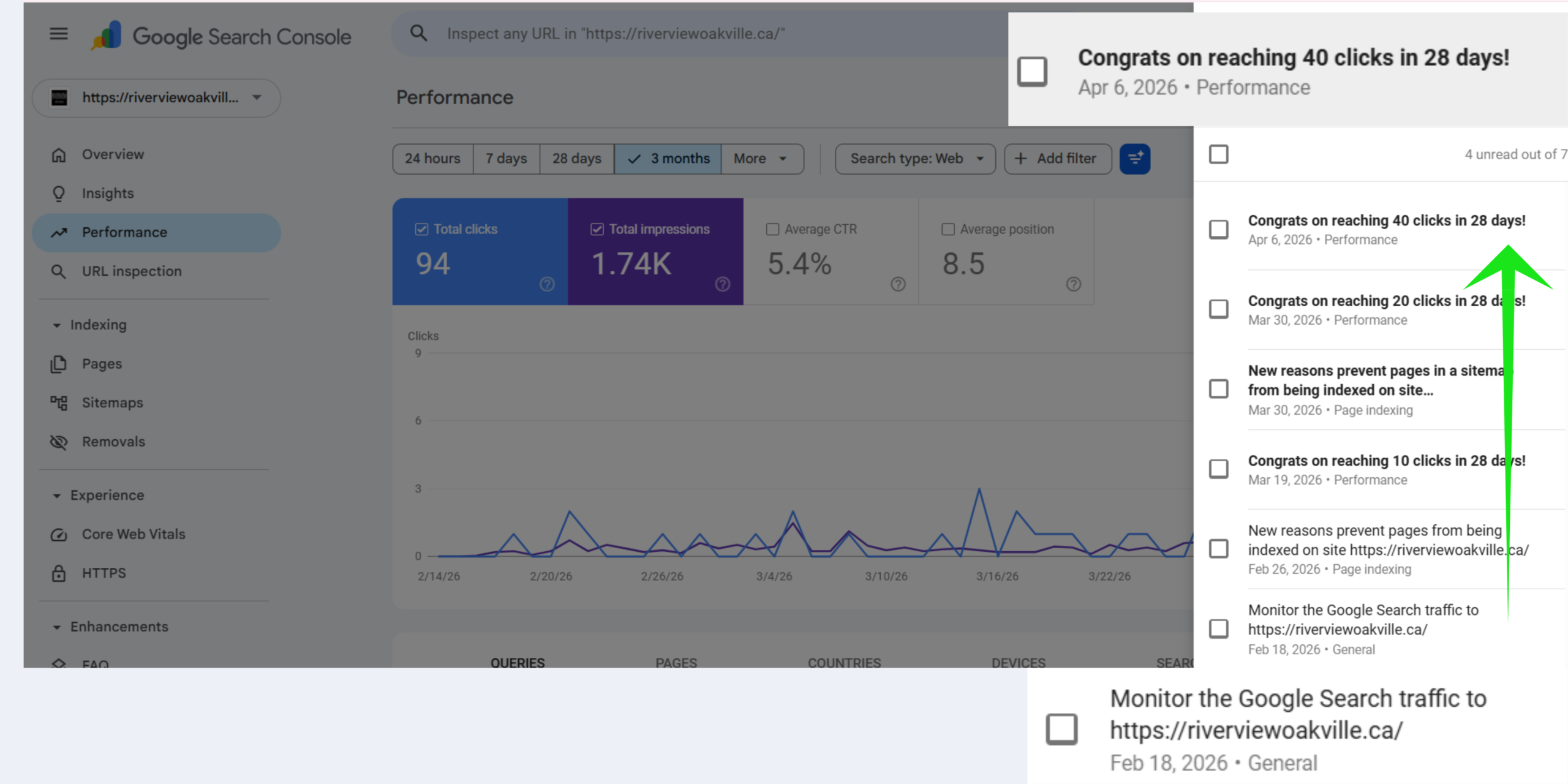Tick checkbox for the Feb 26 Page indexing message
This screenshot has width=1568, height=784.
tap(1219, 549)
